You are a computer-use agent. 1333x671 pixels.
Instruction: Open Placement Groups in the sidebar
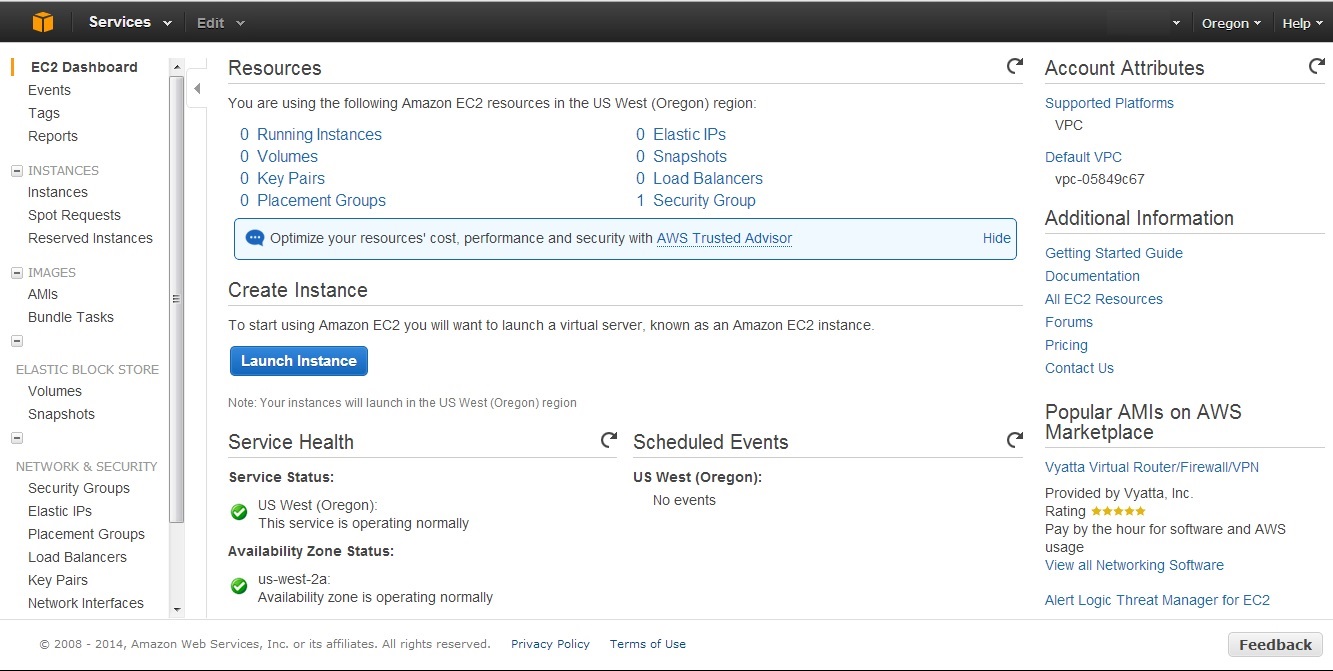point(86,534)
